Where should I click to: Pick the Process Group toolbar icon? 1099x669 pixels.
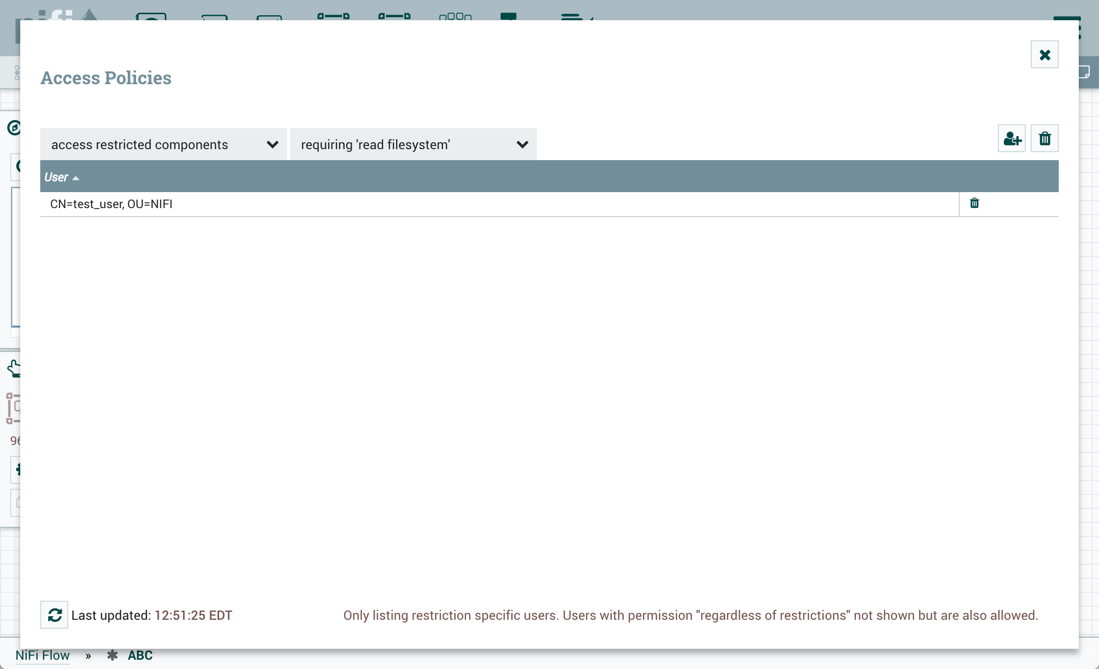tap(333, 14)
